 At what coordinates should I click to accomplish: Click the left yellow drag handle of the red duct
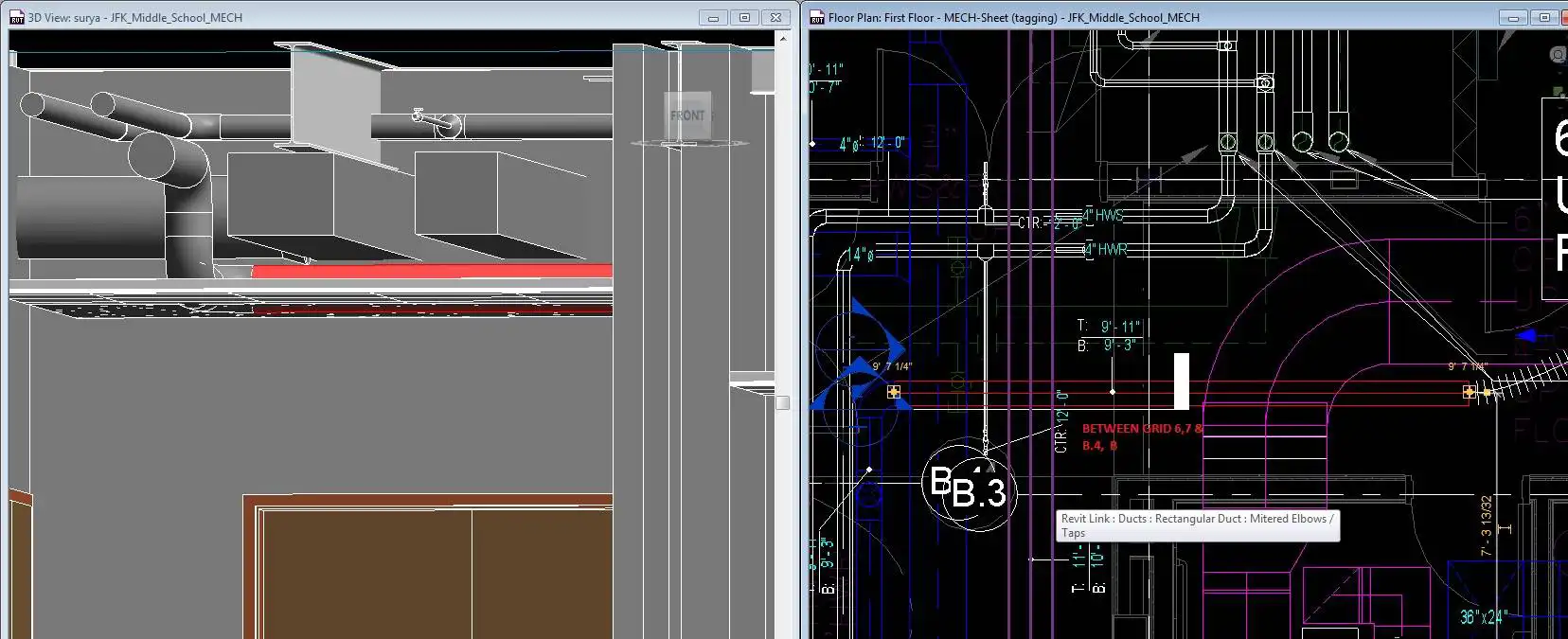pos(893,391)
